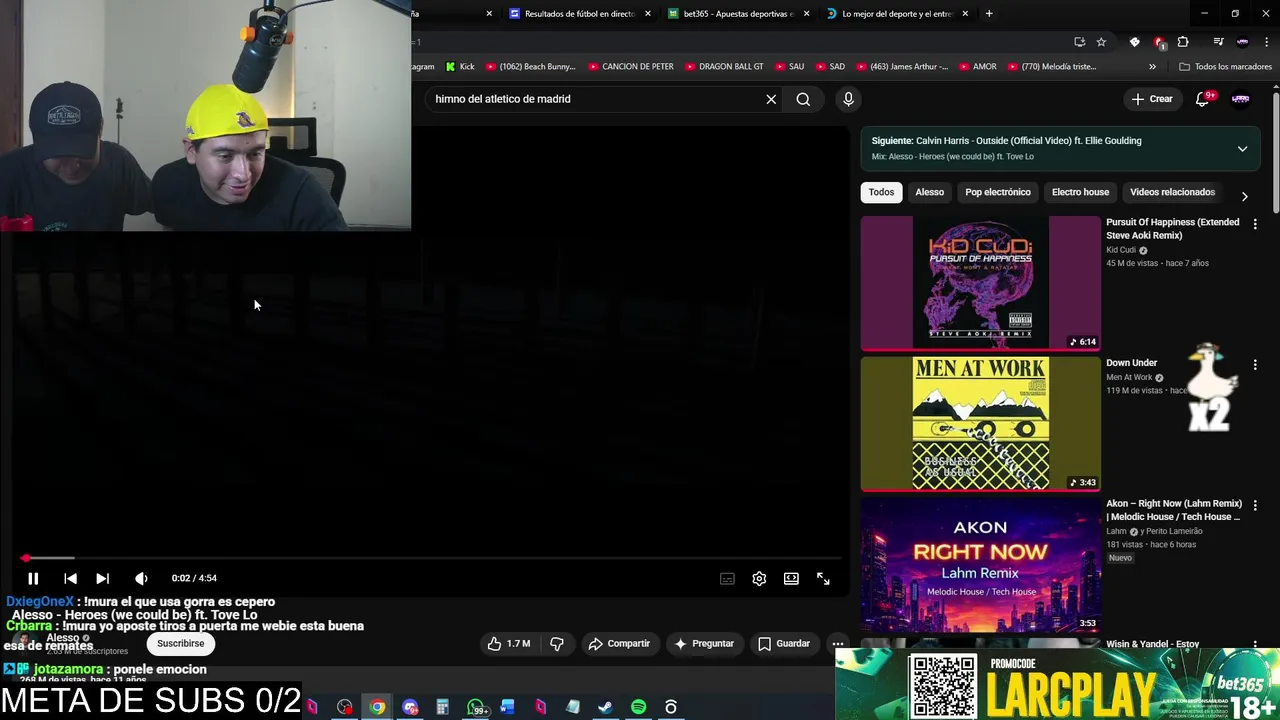Open the Kick bookmark

[x=460, y=67]
